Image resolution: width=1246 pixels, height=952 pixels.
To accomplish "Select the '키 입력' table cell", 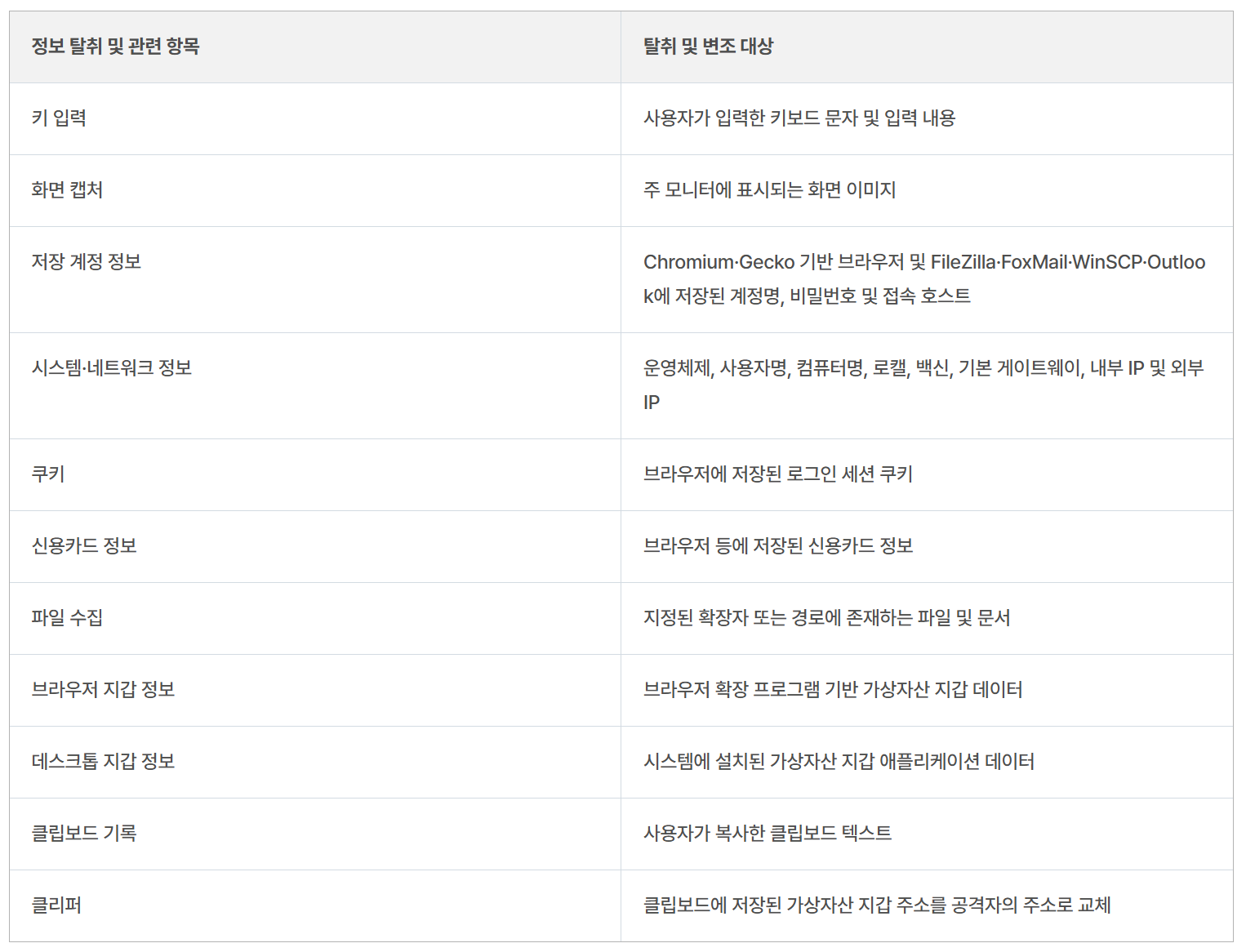I will click(x=59, y=118).
